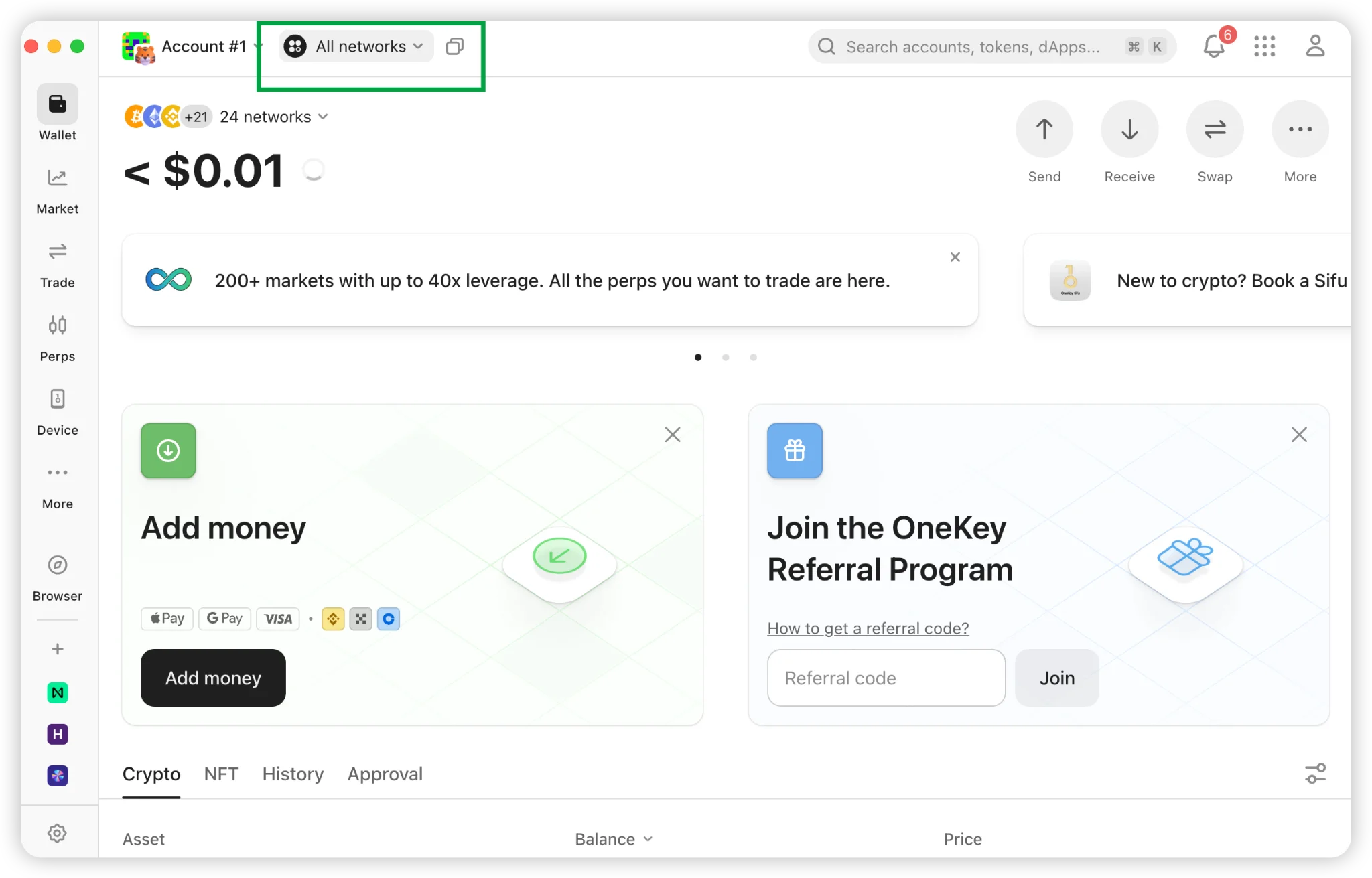Viewport: 1372px width, 878px height.
Task: Open How to get a referral code link
Action: 868,628
